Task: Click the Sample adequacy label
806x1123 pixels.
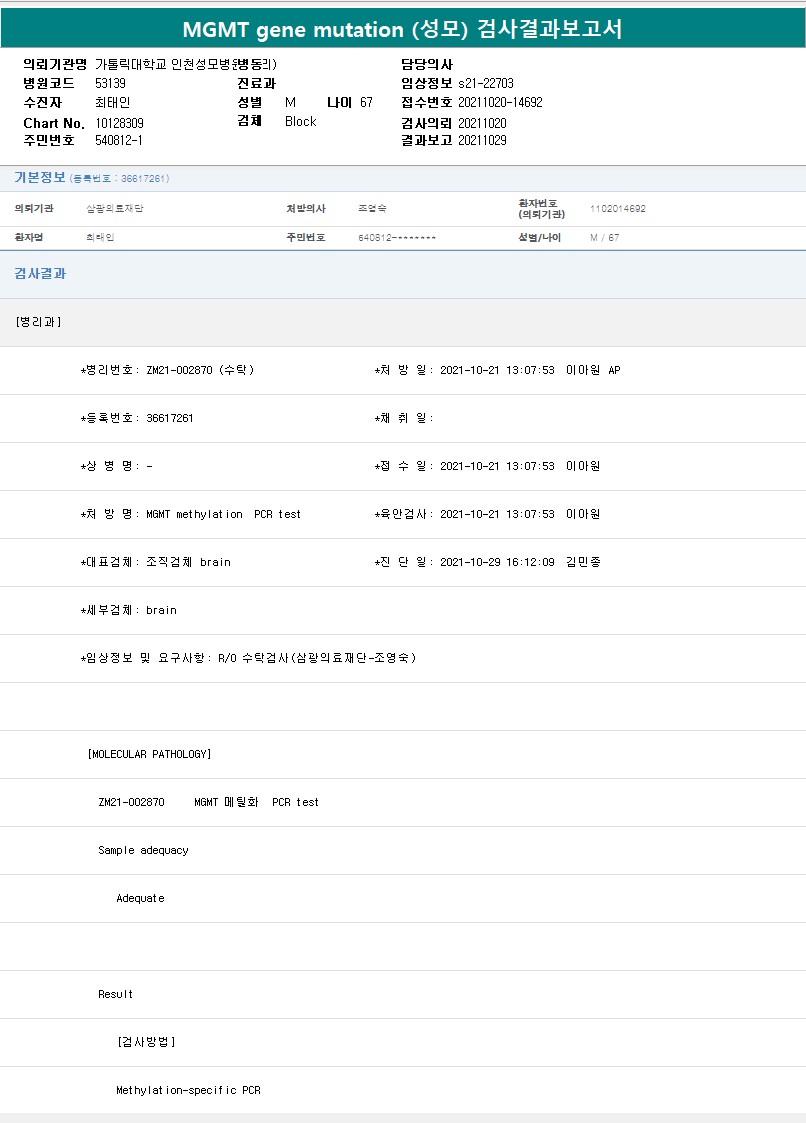Action: pos(143,850)
